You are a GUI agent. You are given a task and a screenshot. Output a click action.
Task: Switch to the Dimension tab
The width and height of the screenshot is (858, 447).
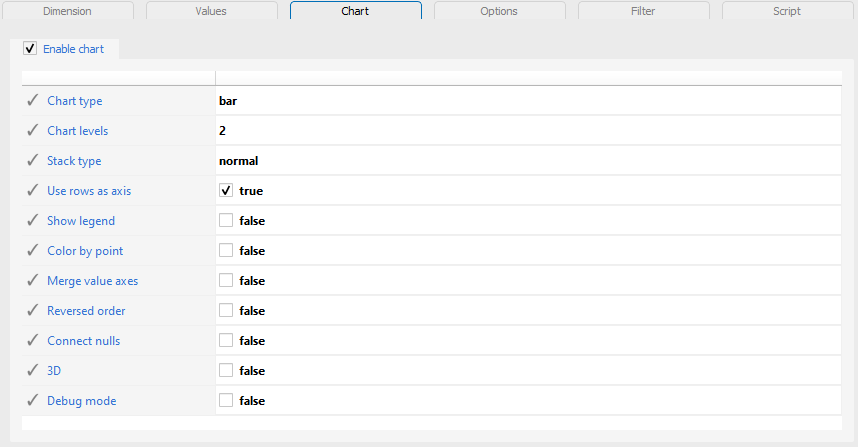tap(68, 10)
